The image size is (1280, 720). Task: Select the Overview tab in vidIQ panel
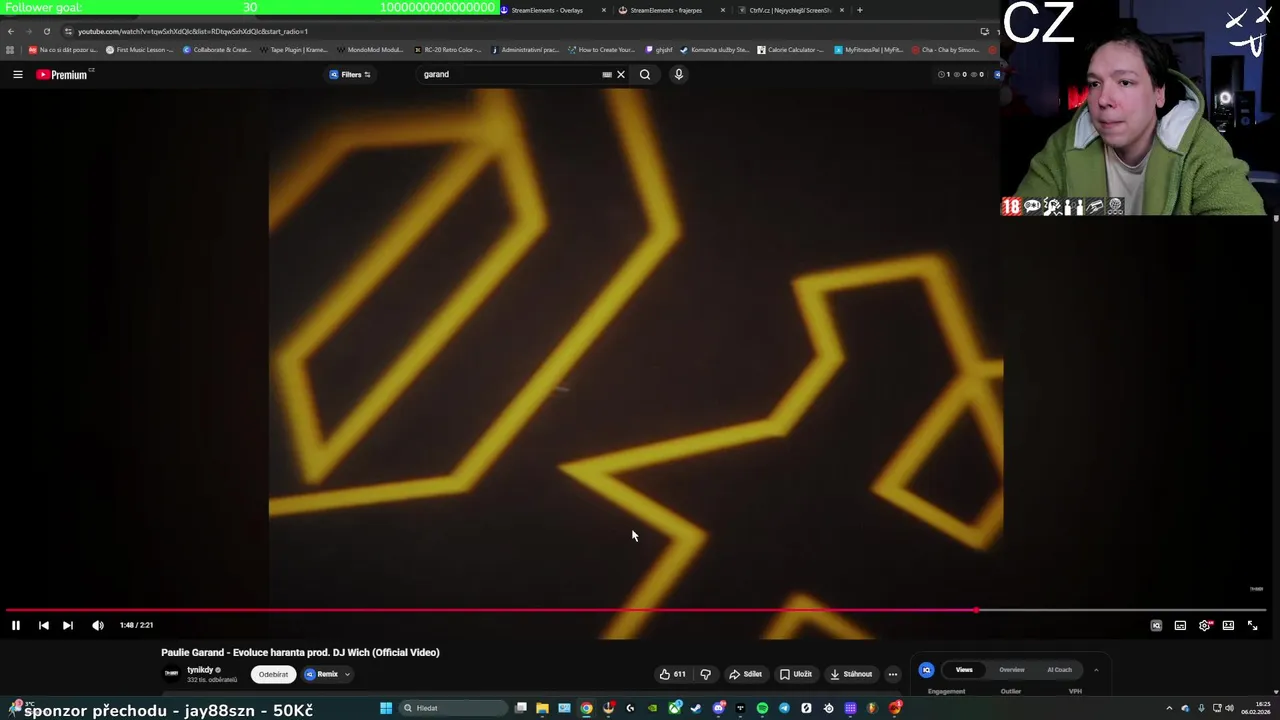pyautogui.click(x=1012, y=670)
